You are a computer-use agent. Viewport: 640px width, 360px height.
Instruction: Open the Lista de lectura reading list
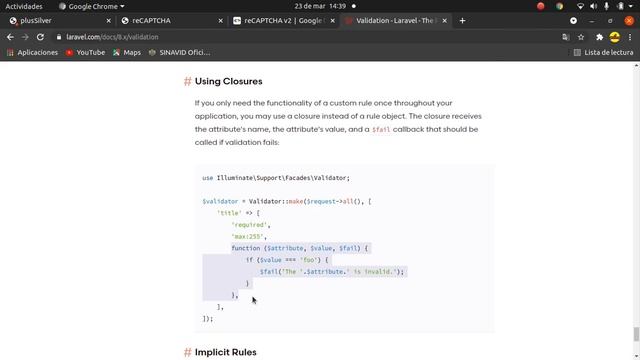tap(603, 53)
